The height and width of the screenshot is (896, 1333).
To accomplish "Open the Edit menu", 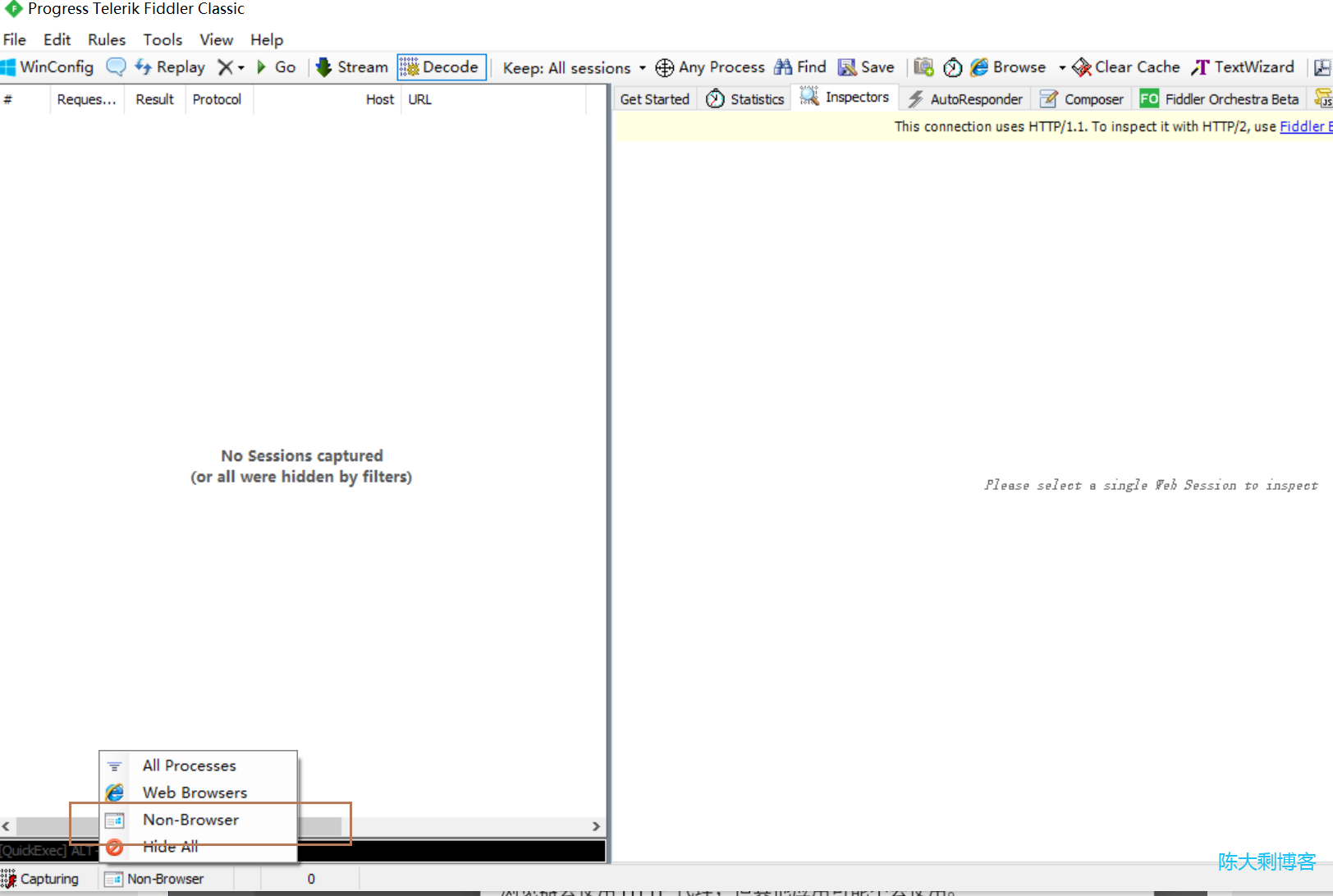I will [x=57, y=39].
